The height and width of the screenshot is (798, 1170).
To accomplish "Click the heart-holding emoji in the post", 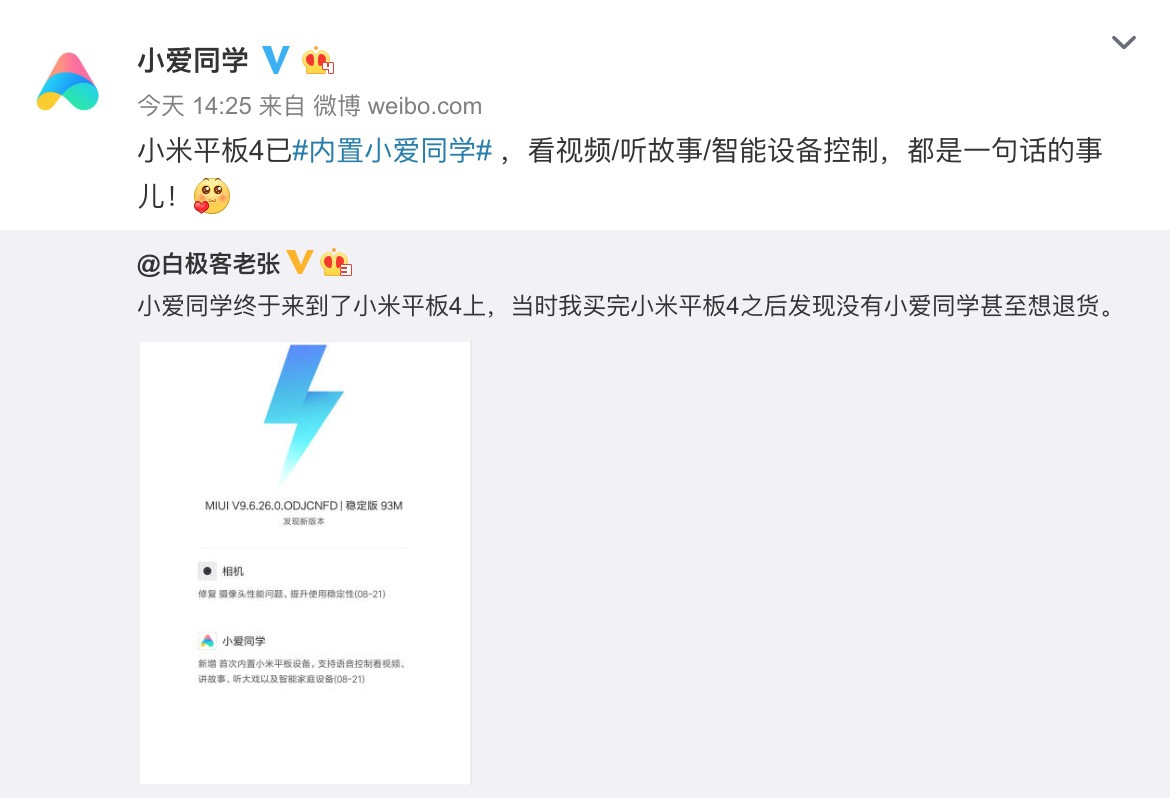I will [211, 196].
